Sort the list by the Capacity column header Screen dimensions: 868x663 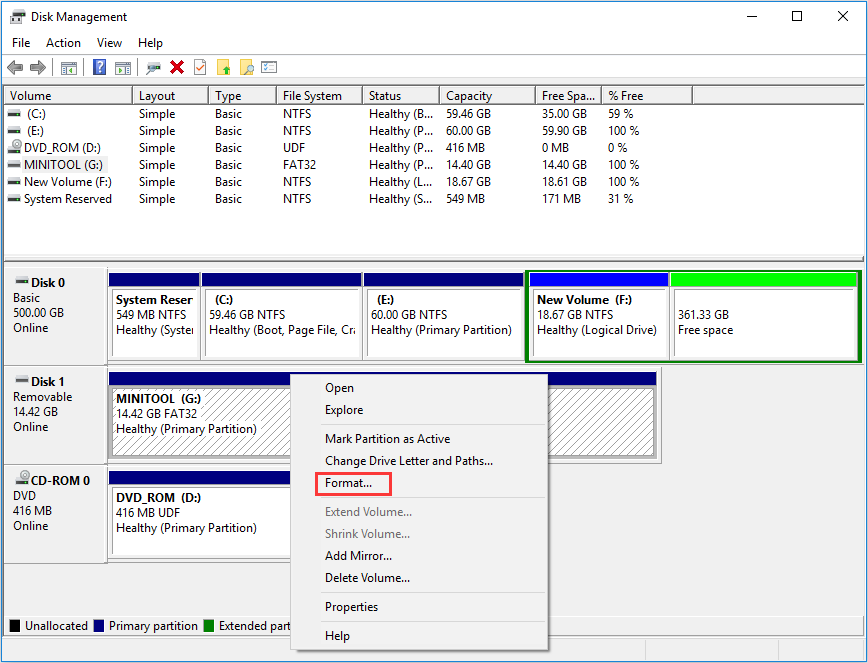tap(469, 96)
